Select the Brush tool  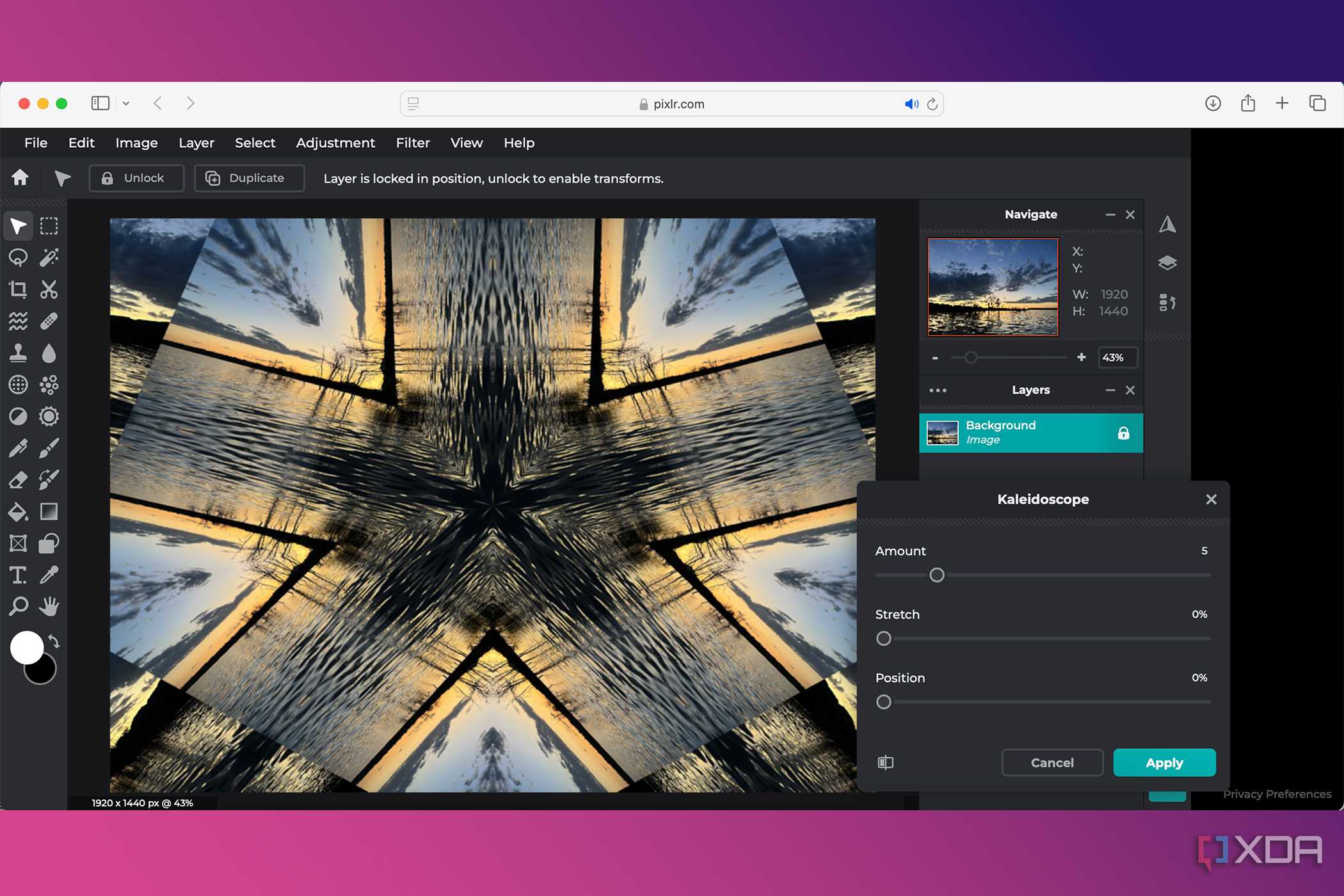49,448
